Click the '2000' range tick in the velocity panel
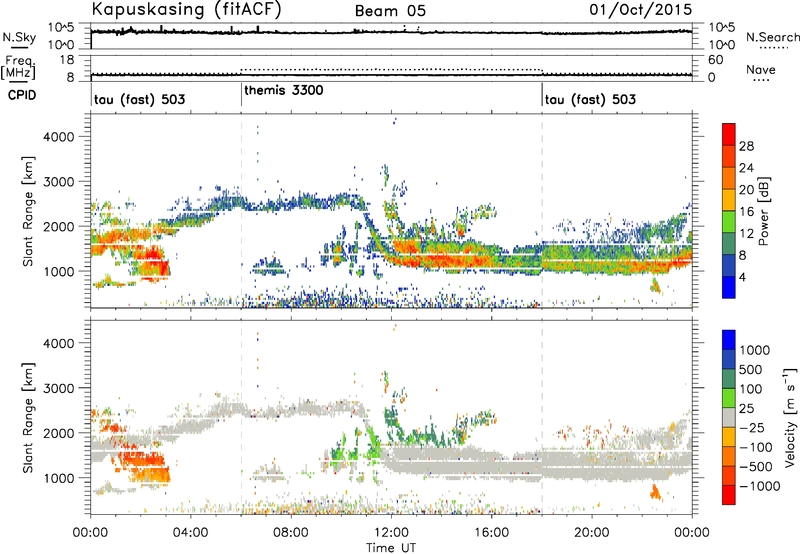This screenshot has height=554, width=800. 59,433
